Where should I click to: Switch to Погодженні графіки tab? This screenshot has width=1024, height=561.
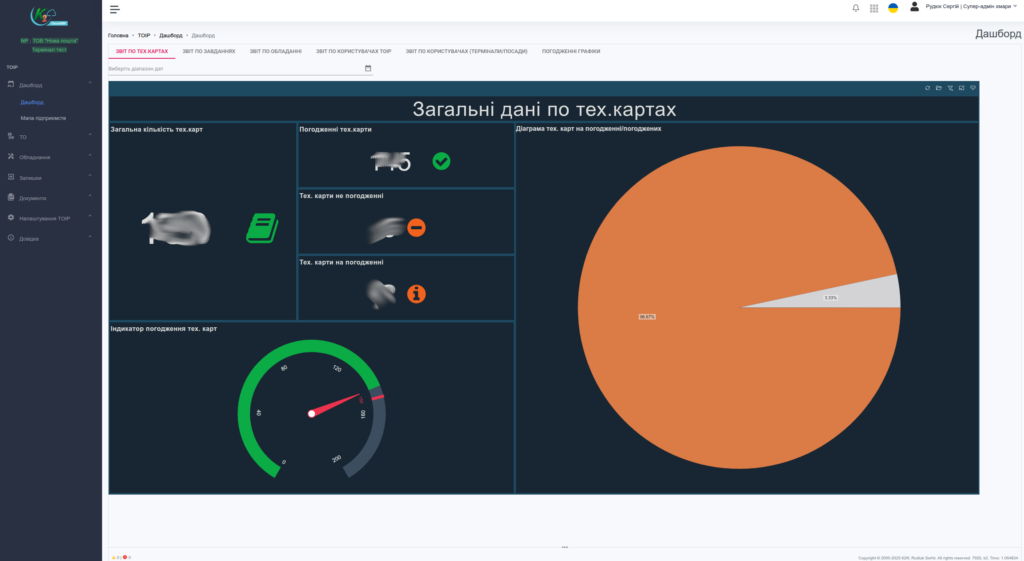pyautogui.click(x=571, y=50)
